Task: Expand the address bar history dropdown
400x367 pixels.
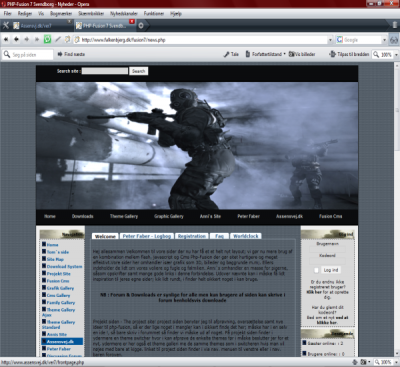Action: tap(330, 40)
